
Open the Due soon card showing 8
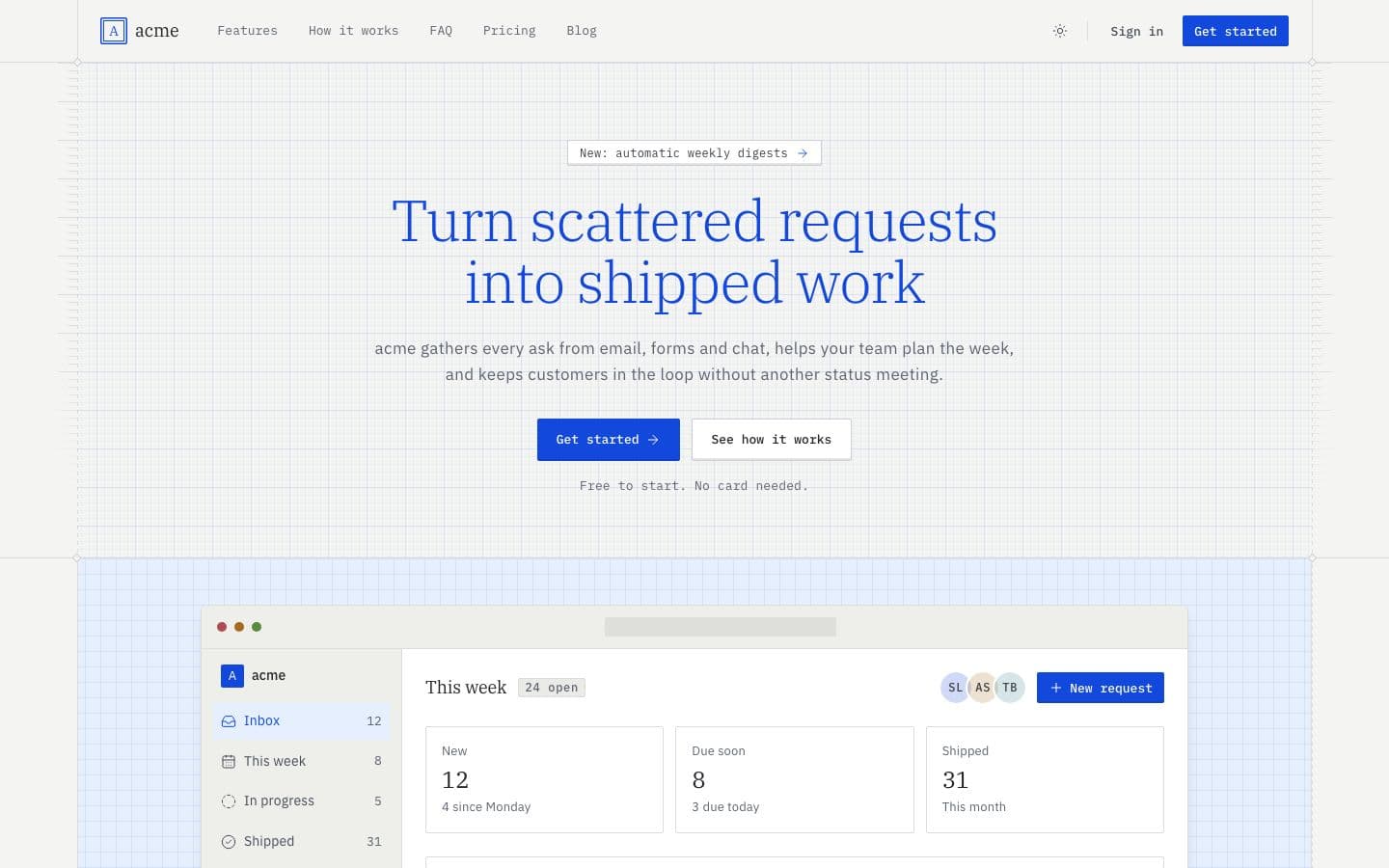[x=795, y=779]
